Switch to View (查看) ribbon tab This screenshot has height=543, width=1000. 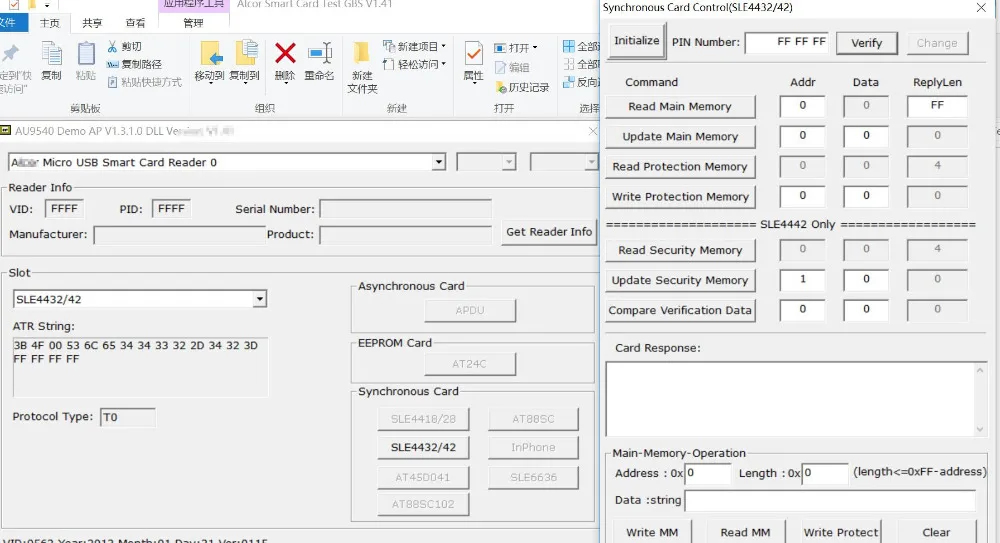pyautogui.click(x=135, y=23)
